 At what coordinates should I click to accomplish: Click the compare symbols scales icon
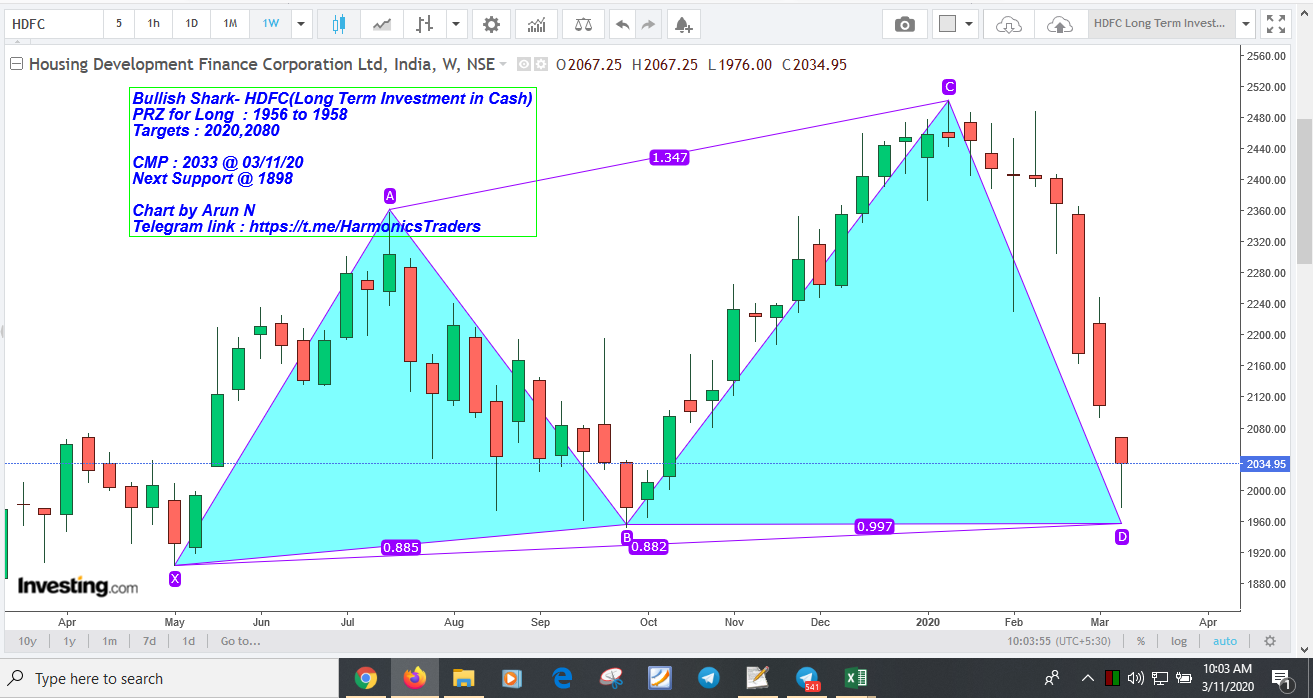point(582,23)
